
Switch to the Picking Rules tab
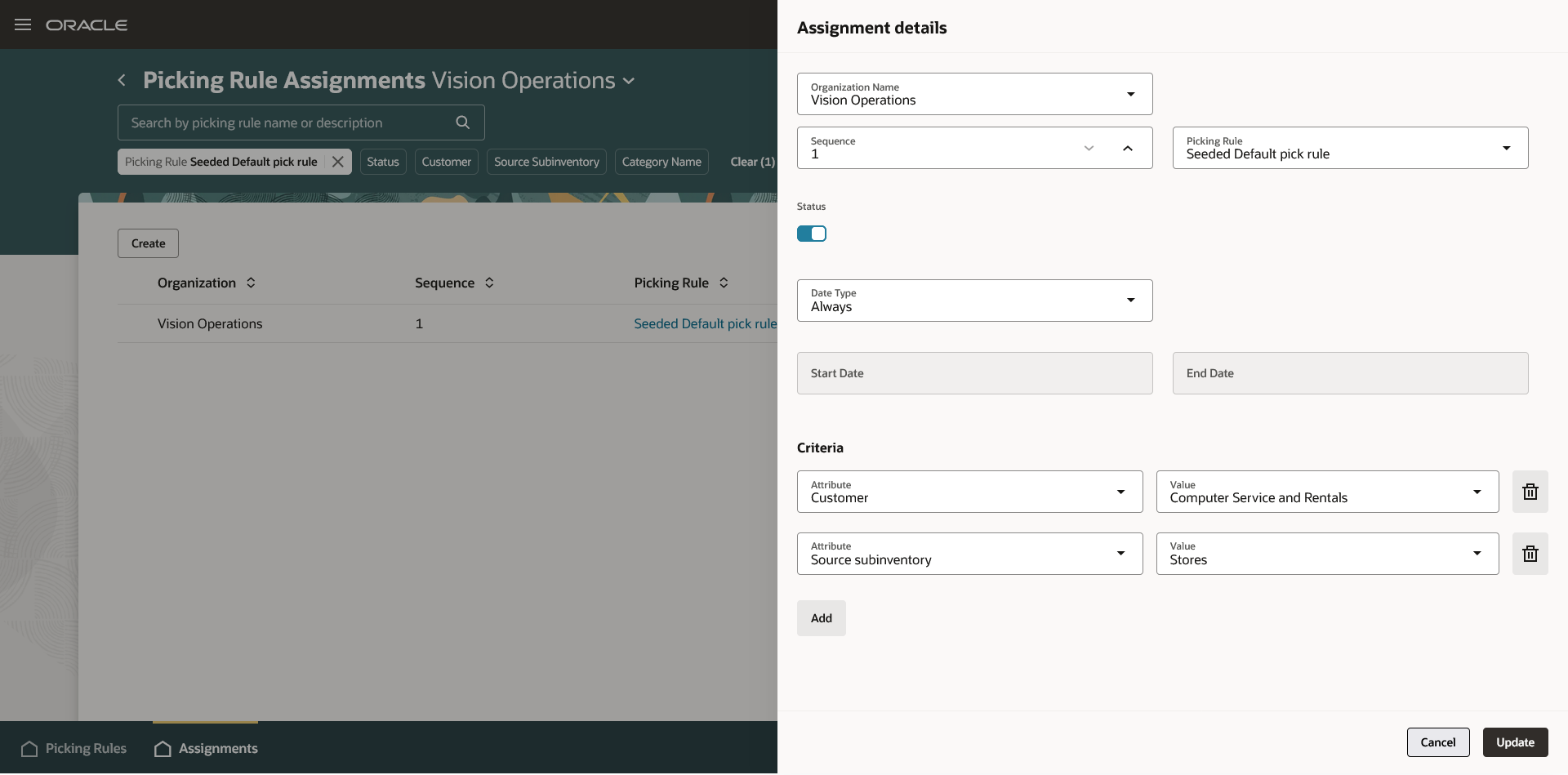click(x=73, y=748)
